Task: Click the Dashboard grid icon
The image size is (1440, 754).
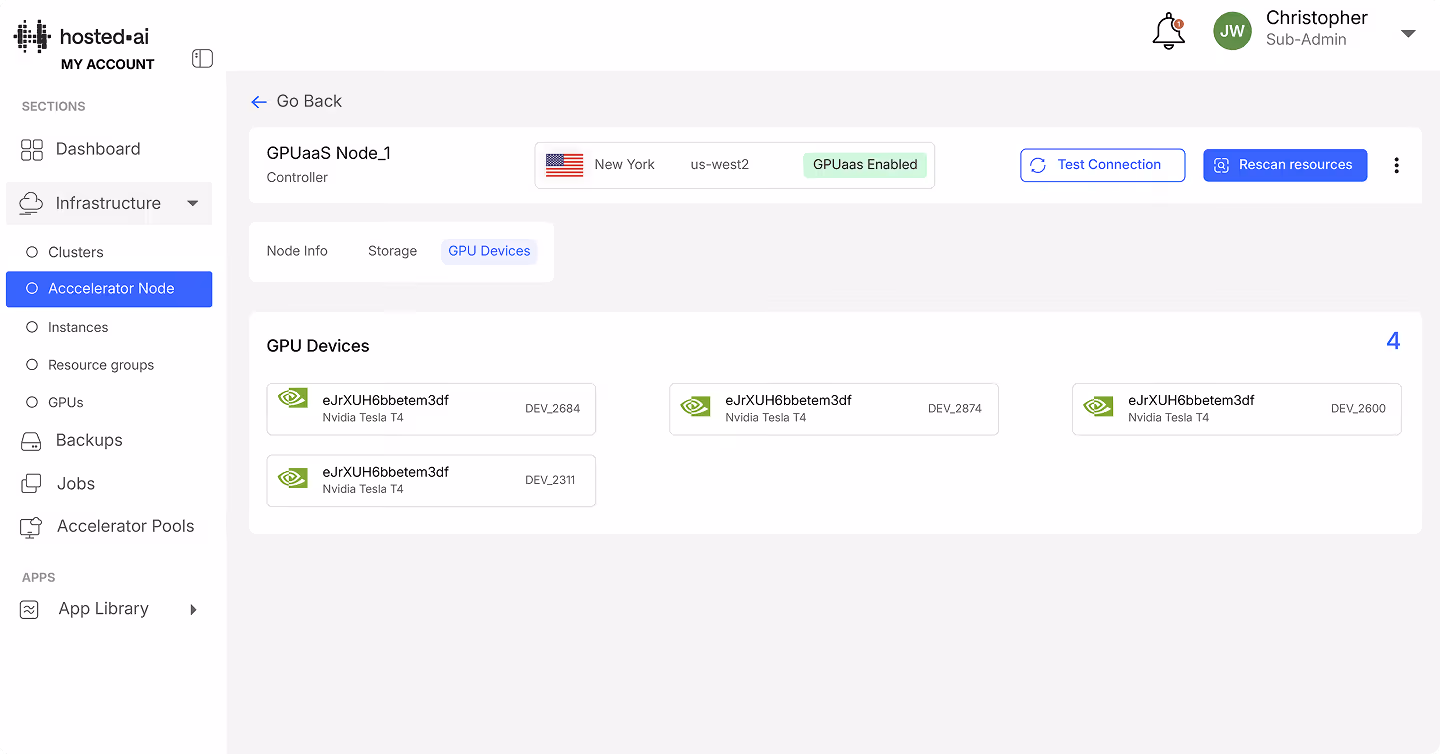Action: tap(32, 150)
